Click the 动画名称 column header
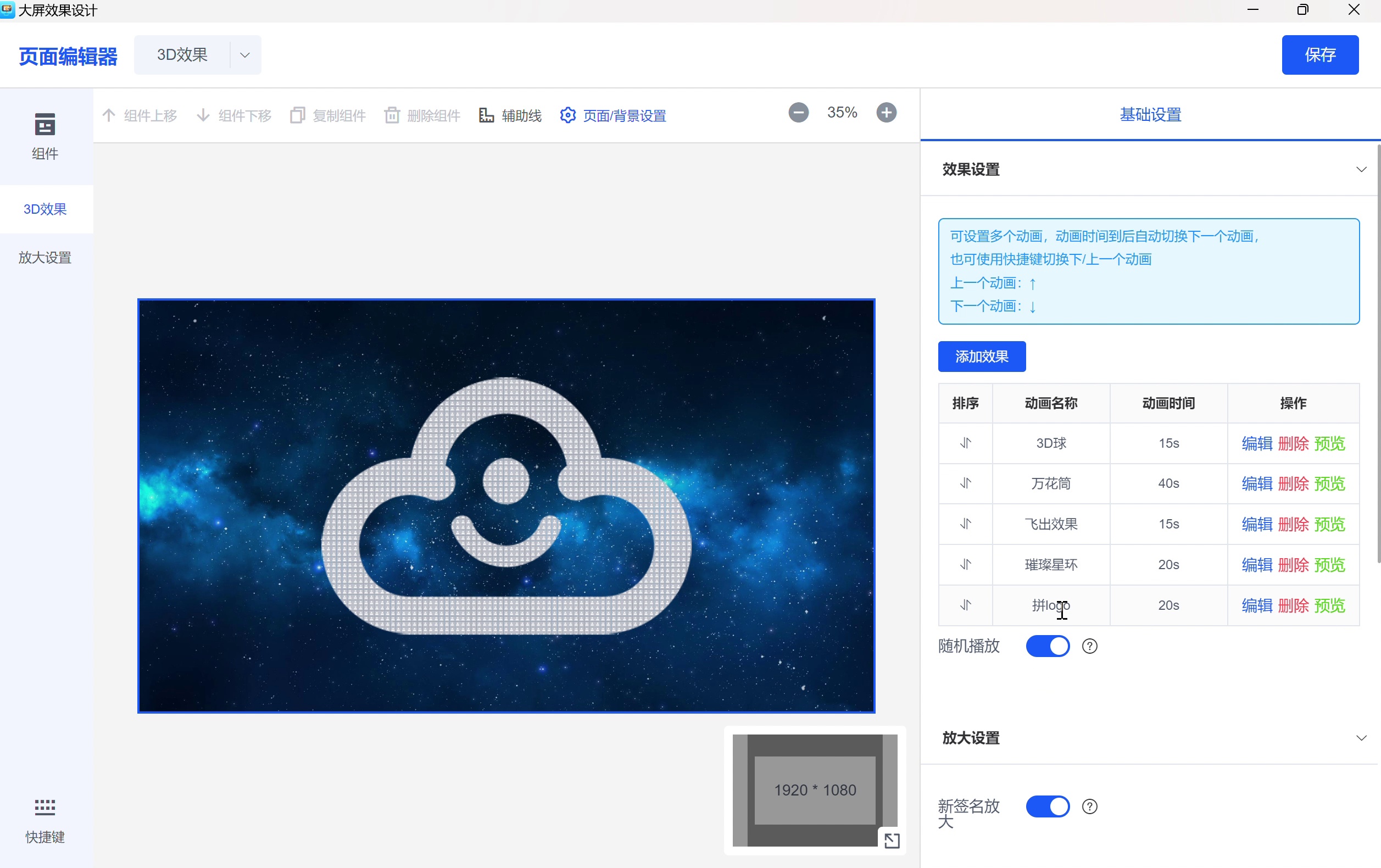This screenshot has height=868, width=1381. coord(1051,403)
